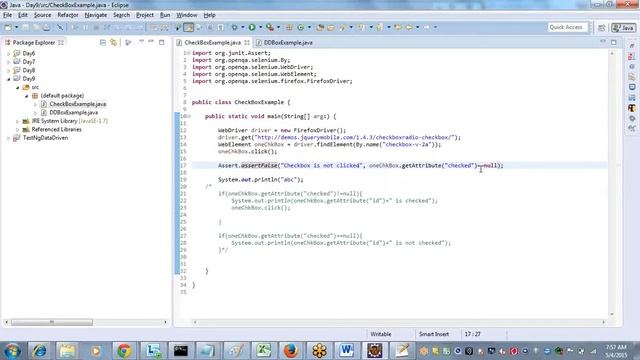This screenshot has width=640, height=360.
Task: Open Google Chrome from taskbar
Action: point(124,351)
